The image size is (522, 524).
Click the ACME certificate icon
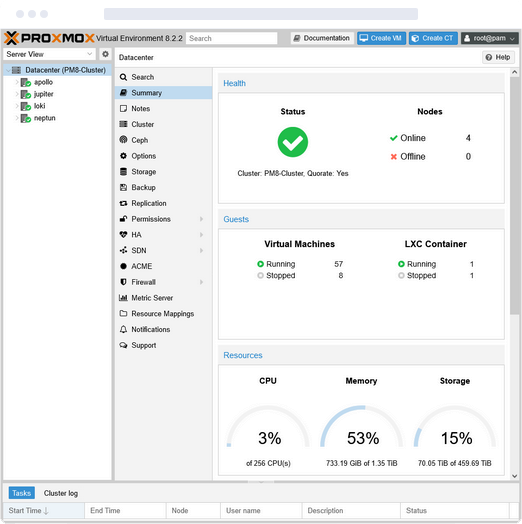pyautogui.click(x=123, y=266)
